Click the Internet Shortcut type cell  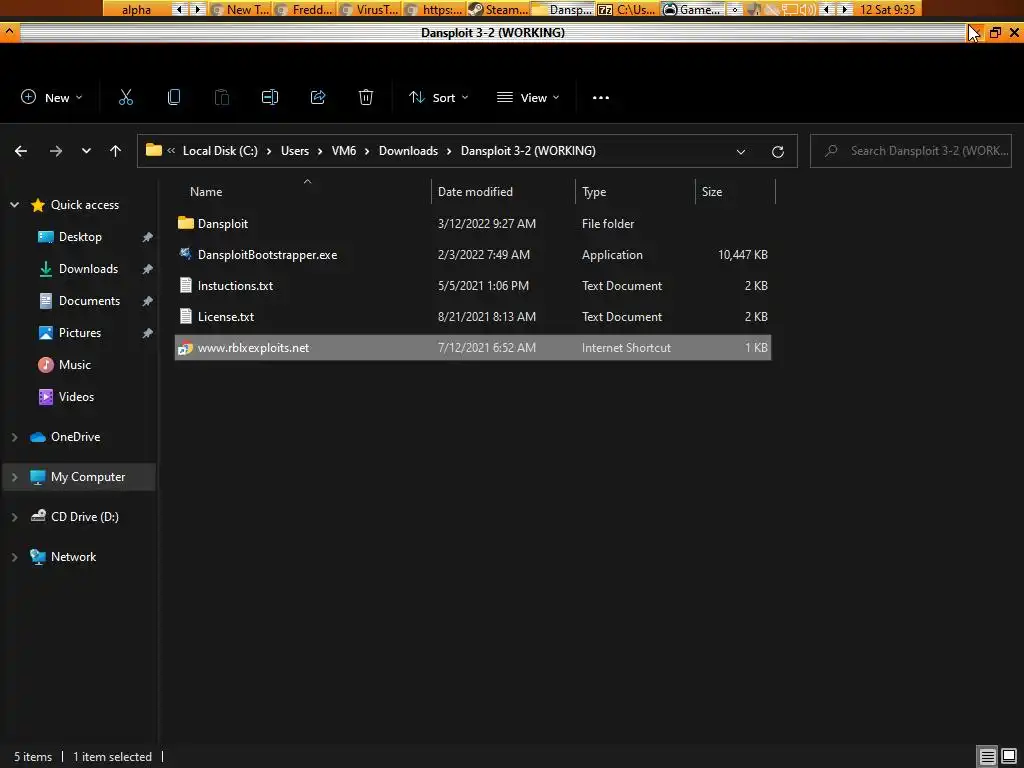(626, 347)
